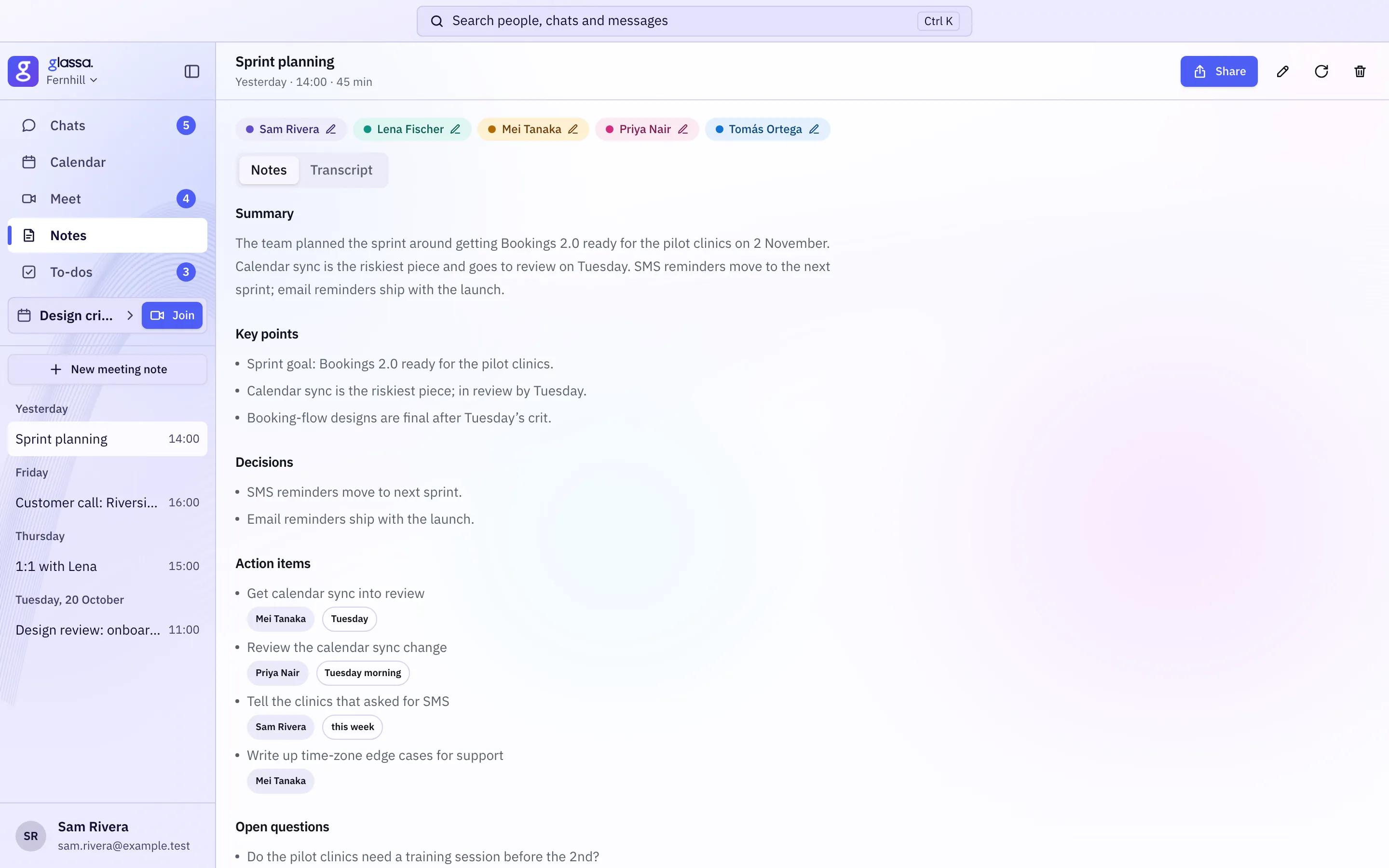Image resolution: width=1389 pixels, height=868 pixels.
Task: Click the edit pencil icon in header
Action: (1283, 71)
